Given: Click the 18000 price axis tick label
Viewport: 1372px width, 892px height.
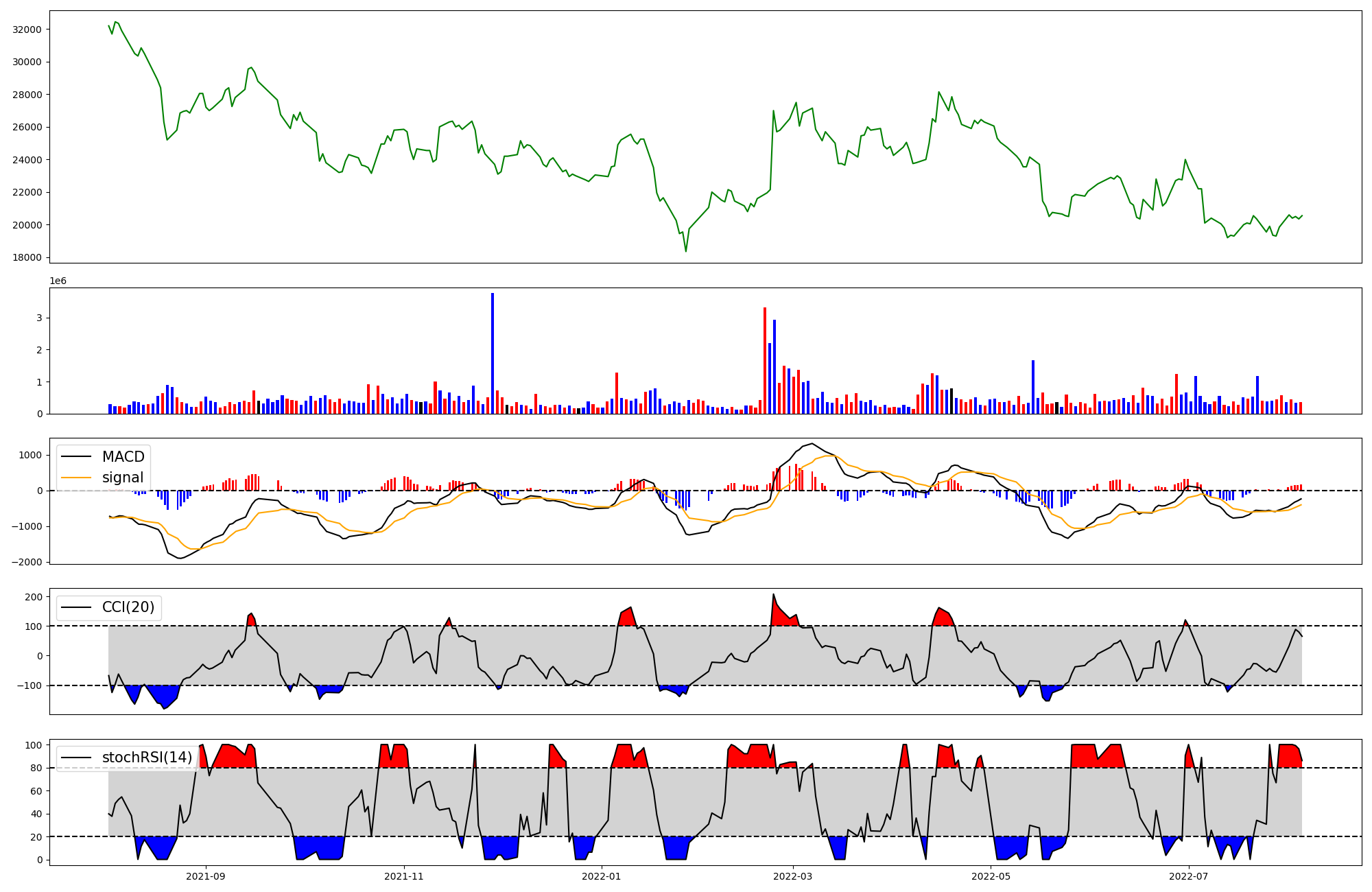Looking at the screenshot, I should click(x=27, y=258).
